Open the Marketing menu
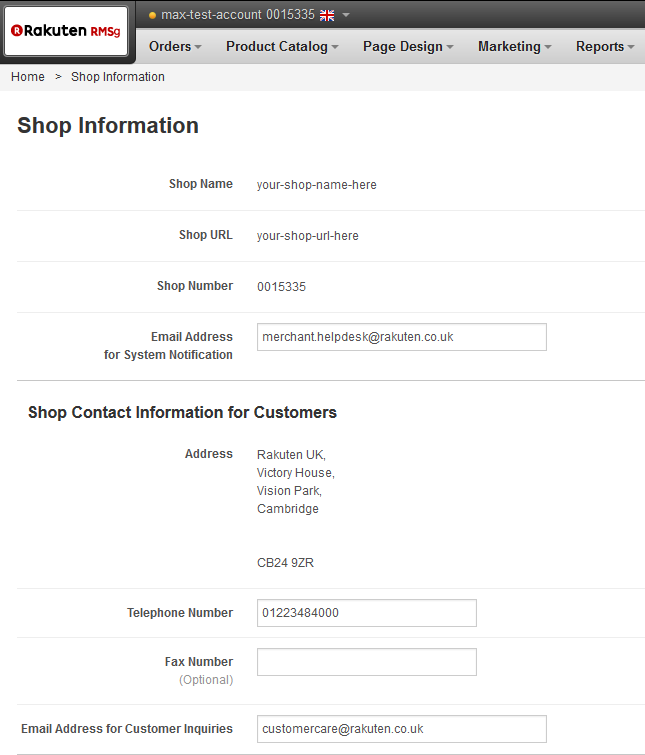Viewport: 645px width, 755px height. pyautogui.click(x=514, y=46)
